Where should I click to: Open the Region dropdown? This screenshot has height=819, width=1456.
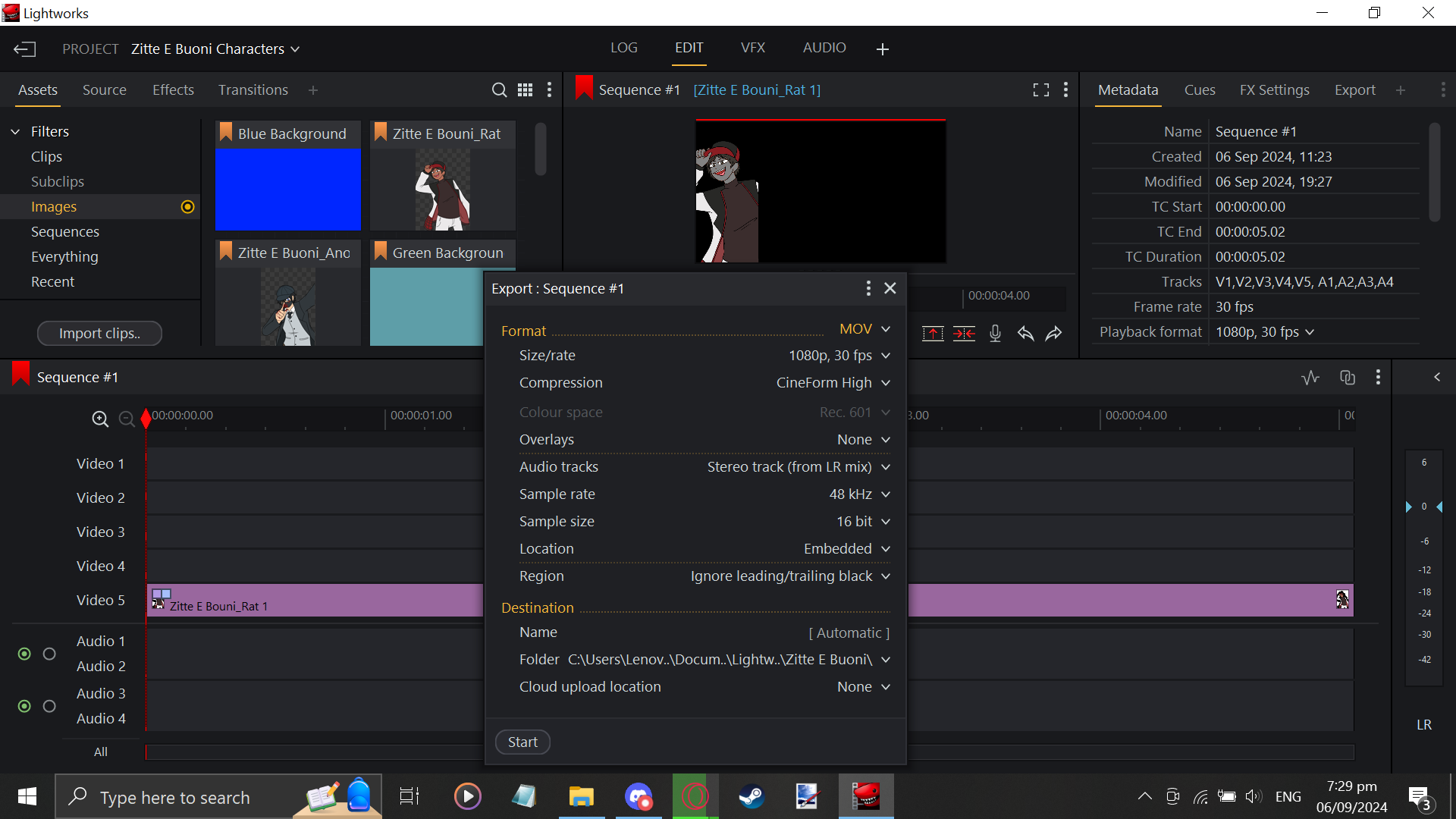tap(789, 576)
